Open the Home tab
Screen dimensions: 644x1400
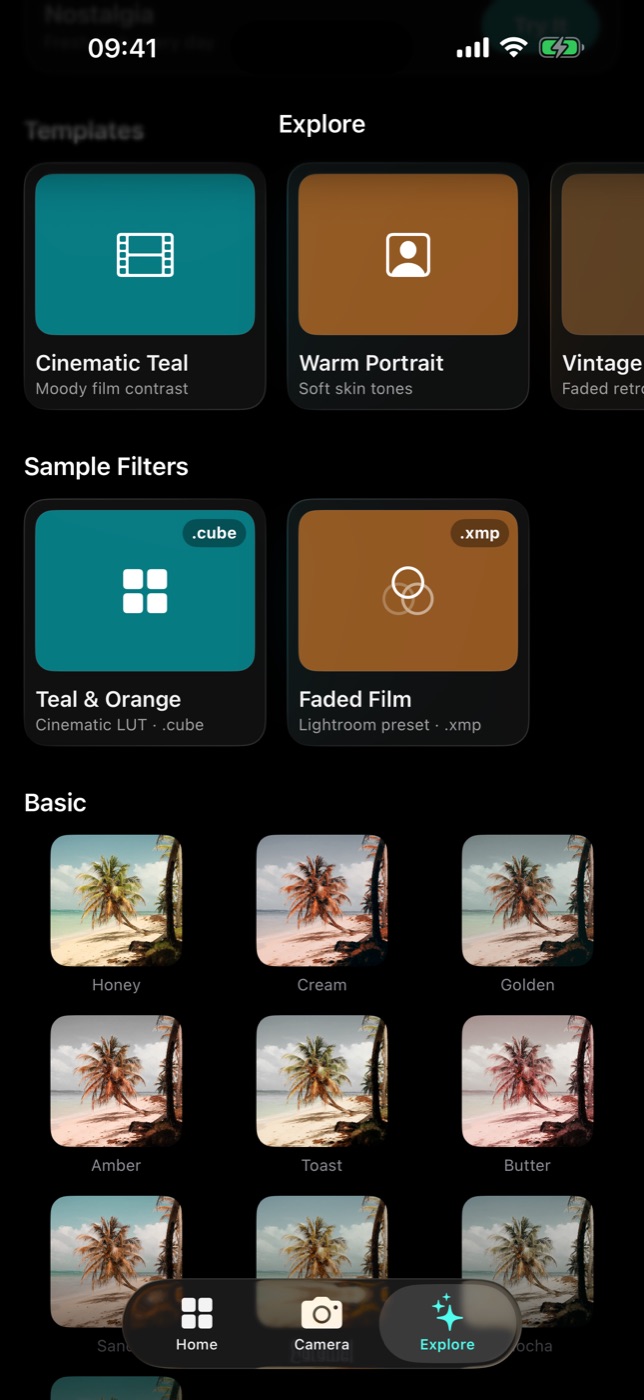point(196,1324)
